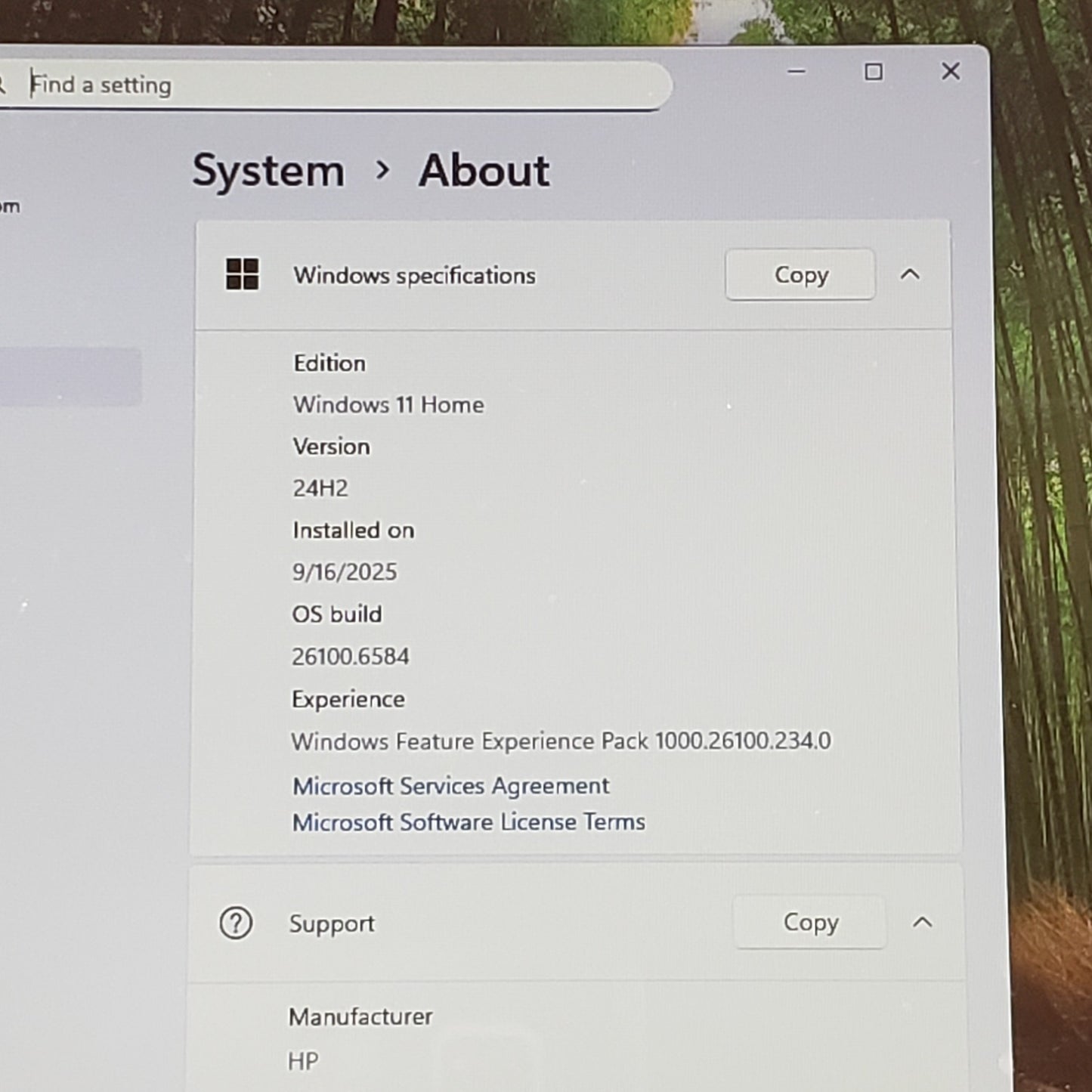Click the Version label
The height and width of the screenshot is (1092, 1092).
click(x=332, y=447)
